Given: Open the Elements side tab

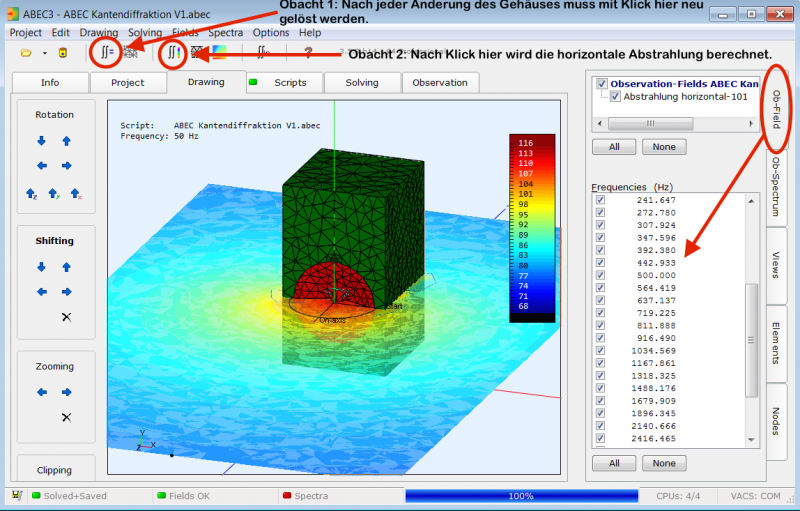Looking at the screenshot, I should (776, 343).
